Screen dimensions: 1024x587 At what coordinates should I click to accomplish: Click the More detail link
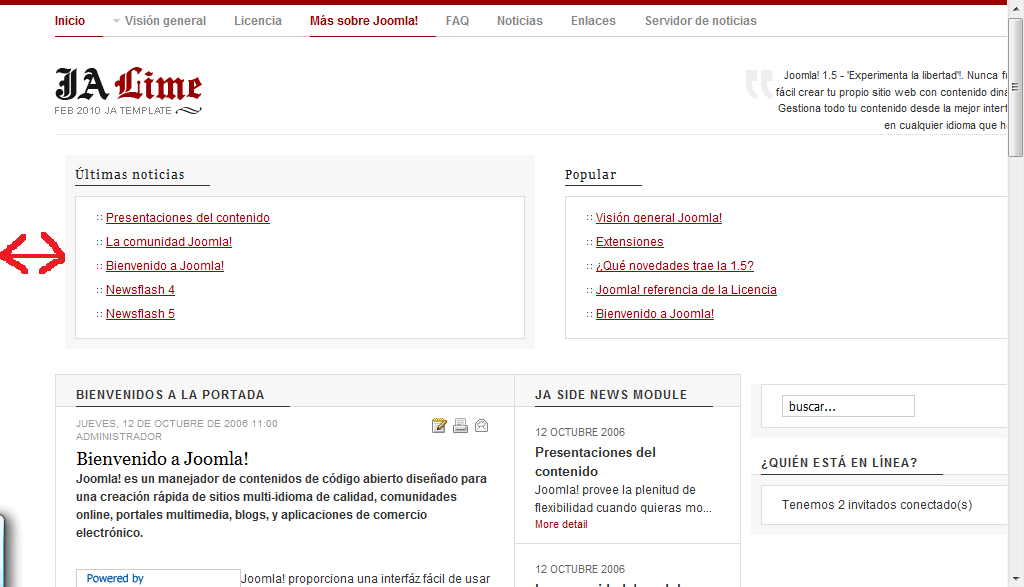point(561,524)
